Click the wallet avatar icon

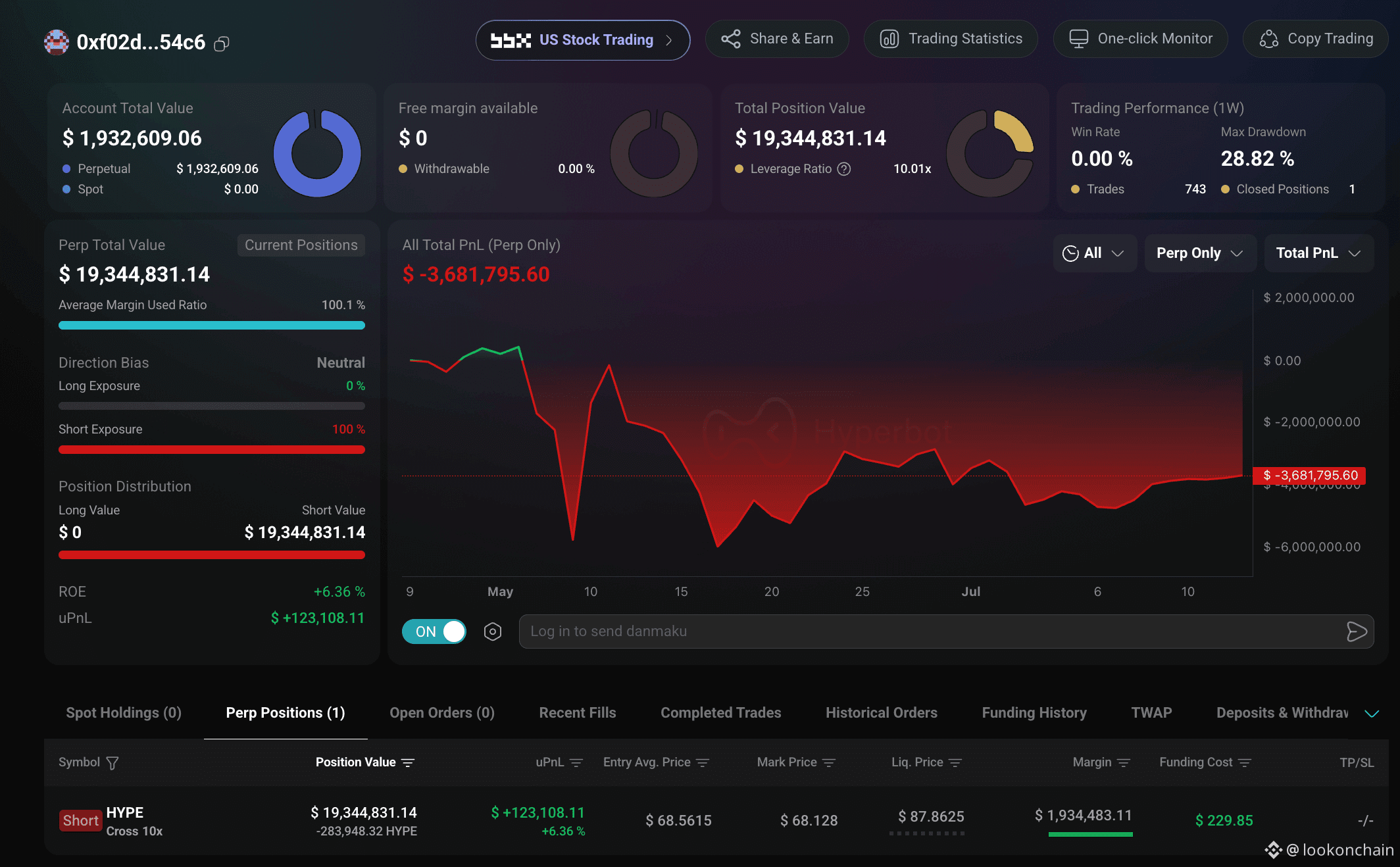pyautogui.click(x=57, y=42)
